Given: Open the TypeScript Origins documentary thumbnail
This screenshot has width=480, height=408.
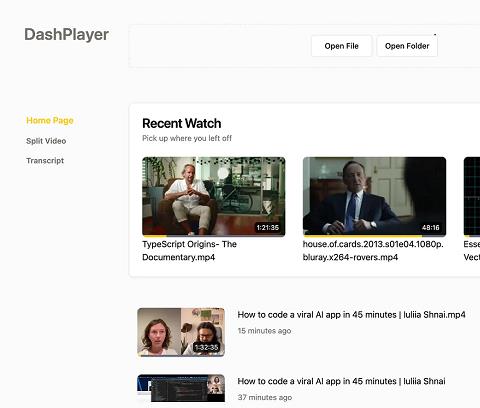Looking at the screenshot, I should [214, 196].
